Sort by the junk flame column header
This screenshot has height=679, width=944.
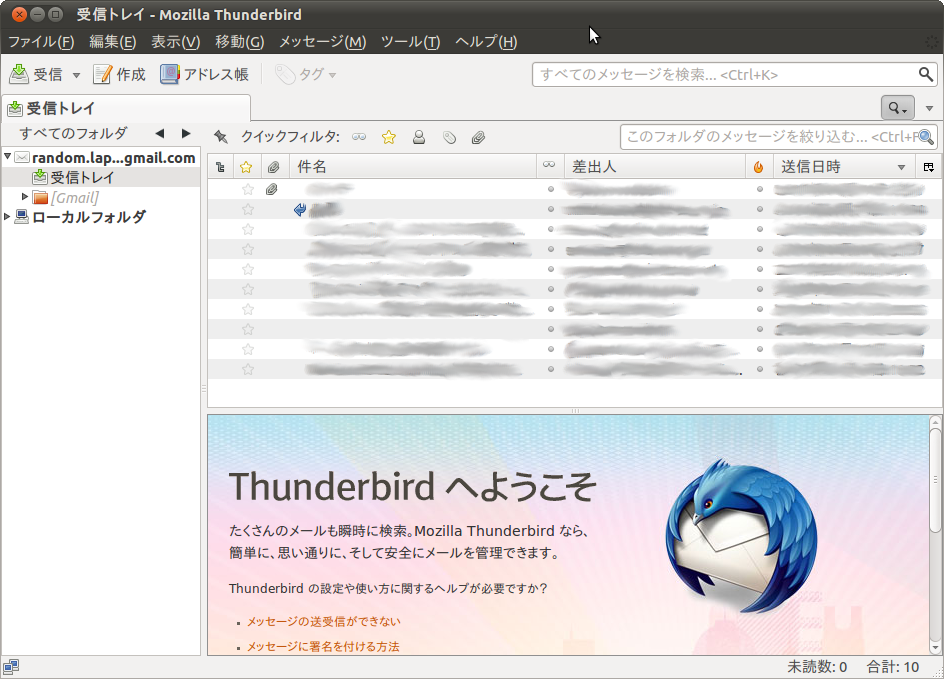tap(759, 167)
